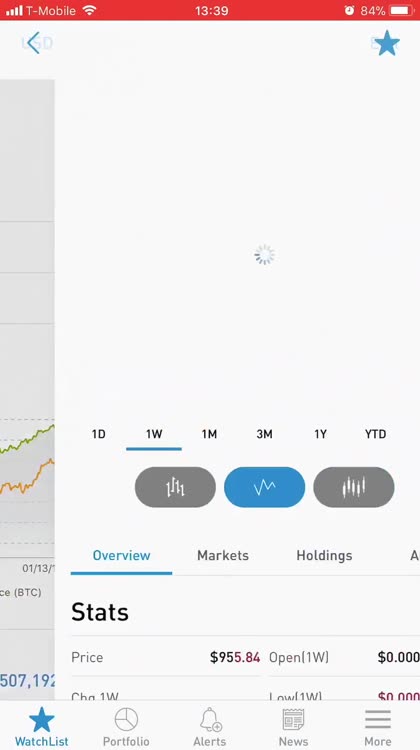The height and width of the screenshot is (750, 420).
Task: Switch chart range to YTD
Action: coord(376,434)
